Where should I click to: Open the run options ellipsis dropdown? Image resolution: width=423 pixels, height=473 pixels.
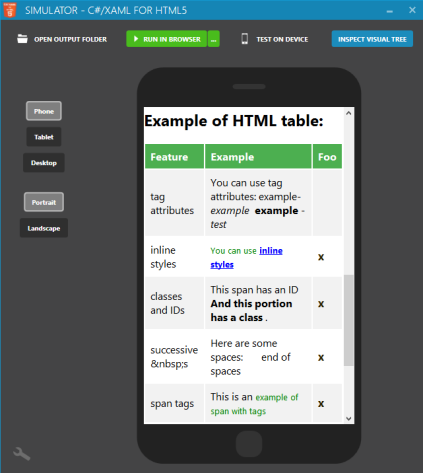[x=214, y=39]
